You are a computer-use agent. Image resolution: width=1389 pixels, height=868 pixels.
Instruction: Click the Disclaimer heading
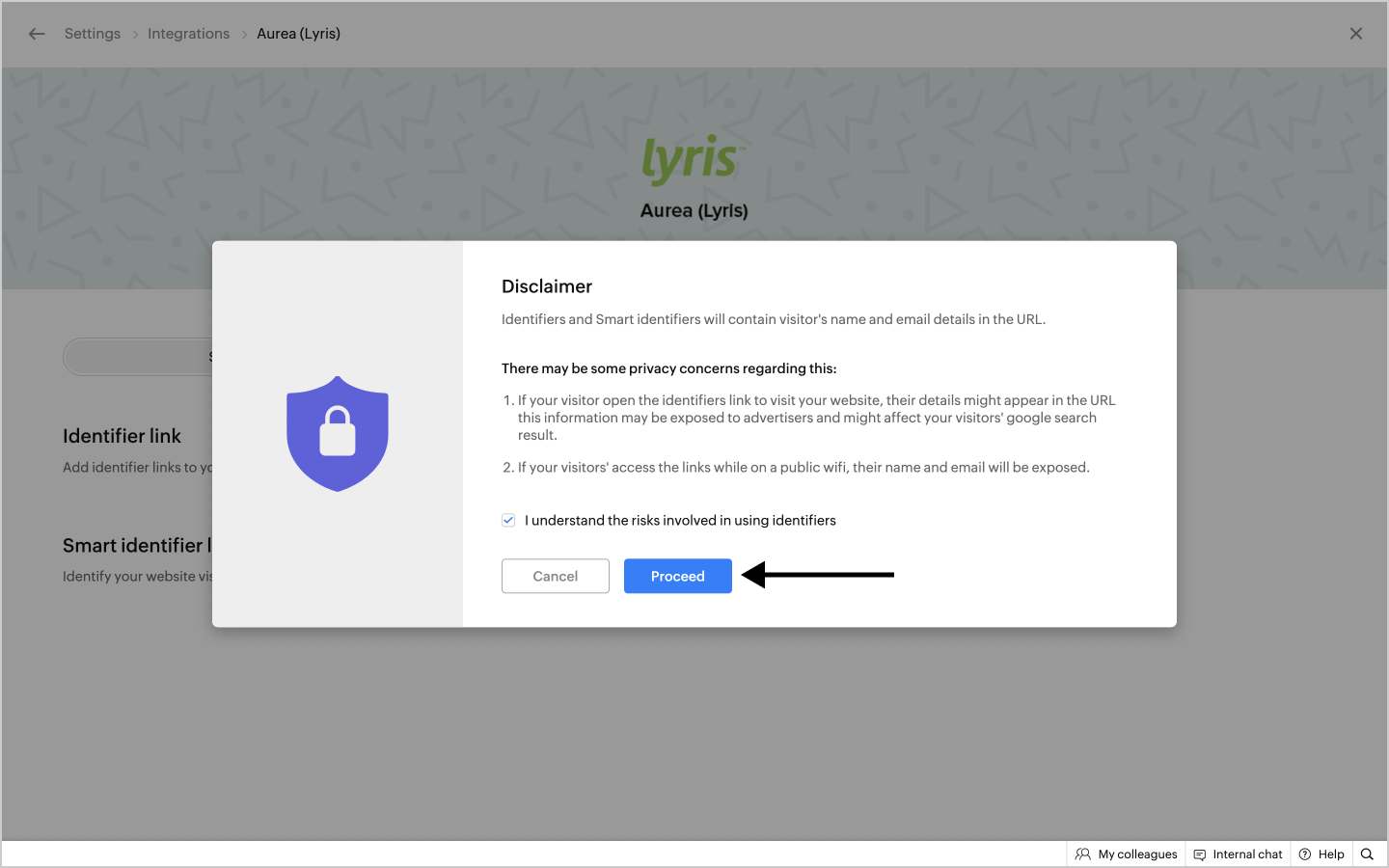547,286
